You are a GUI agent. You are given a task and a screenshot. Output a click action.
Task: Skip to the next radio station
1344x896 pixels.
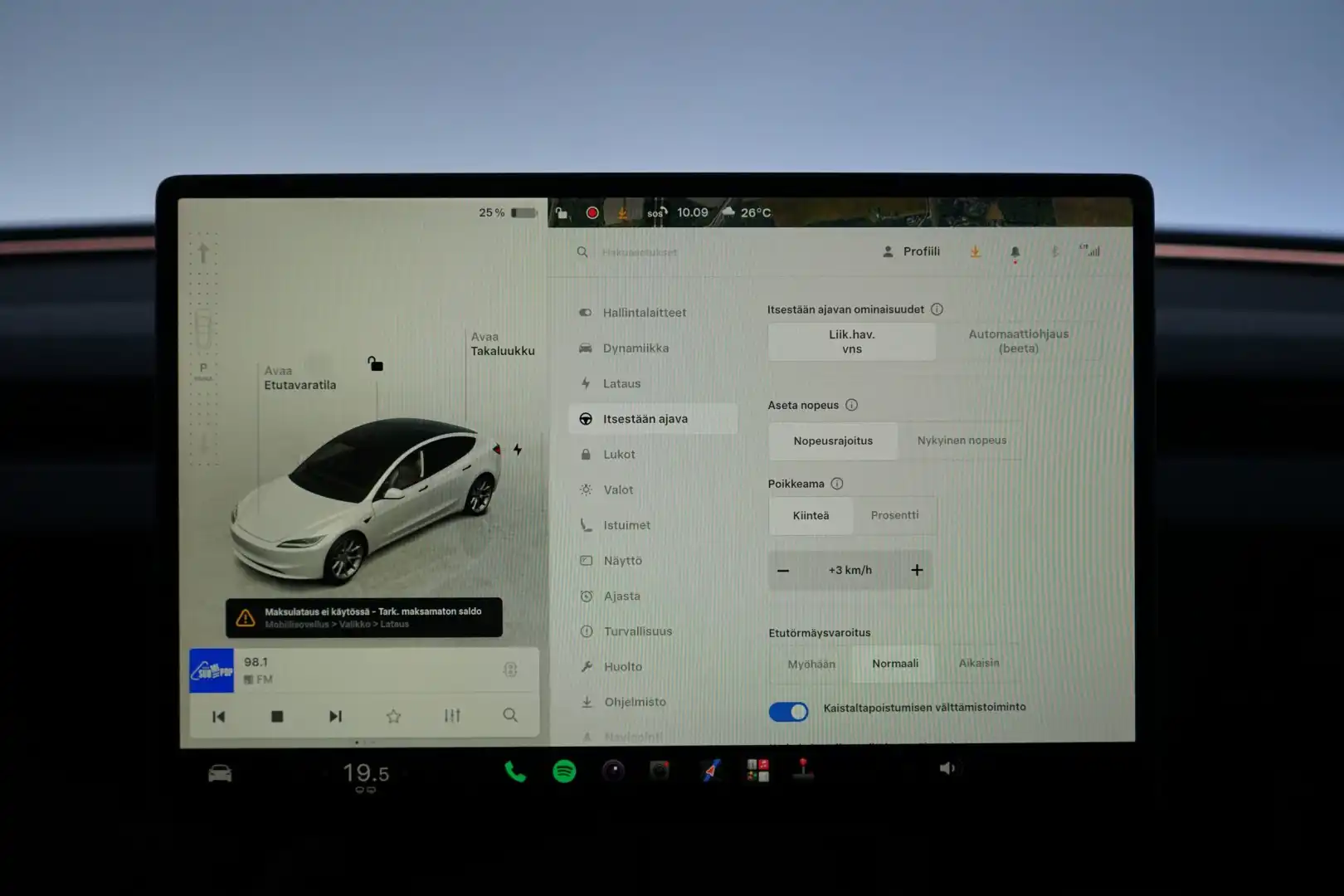[x=335, y=716]
